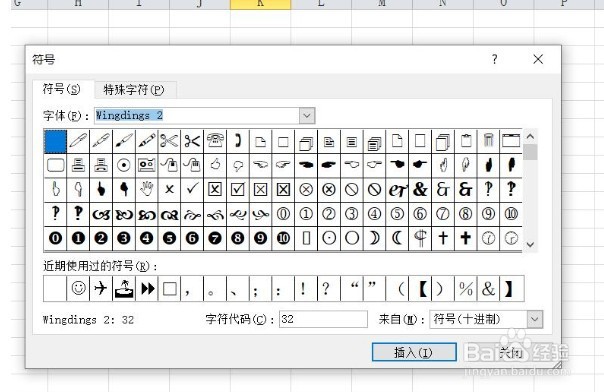
Task: Click the 近期使用过的符号(R) label
Action: pyautogui.click(x=100, y=266)
